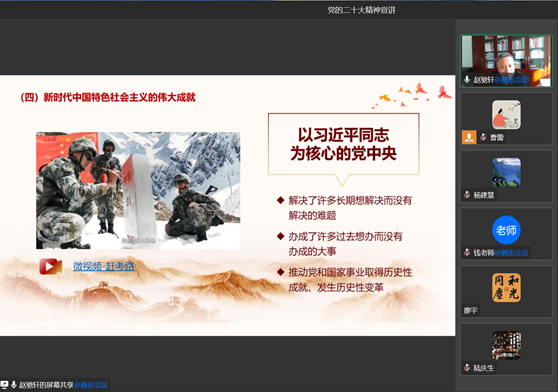Select 赵驰轩 presenter video tile
Image resolution: width=558 pixels, height=392 pixels.
point(506,61)
